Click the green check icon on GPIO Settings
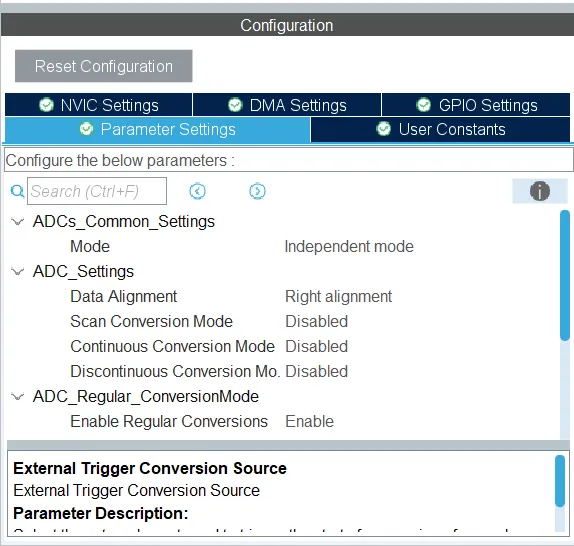This screenshot has height=546, width=574. tap(424, 105)
